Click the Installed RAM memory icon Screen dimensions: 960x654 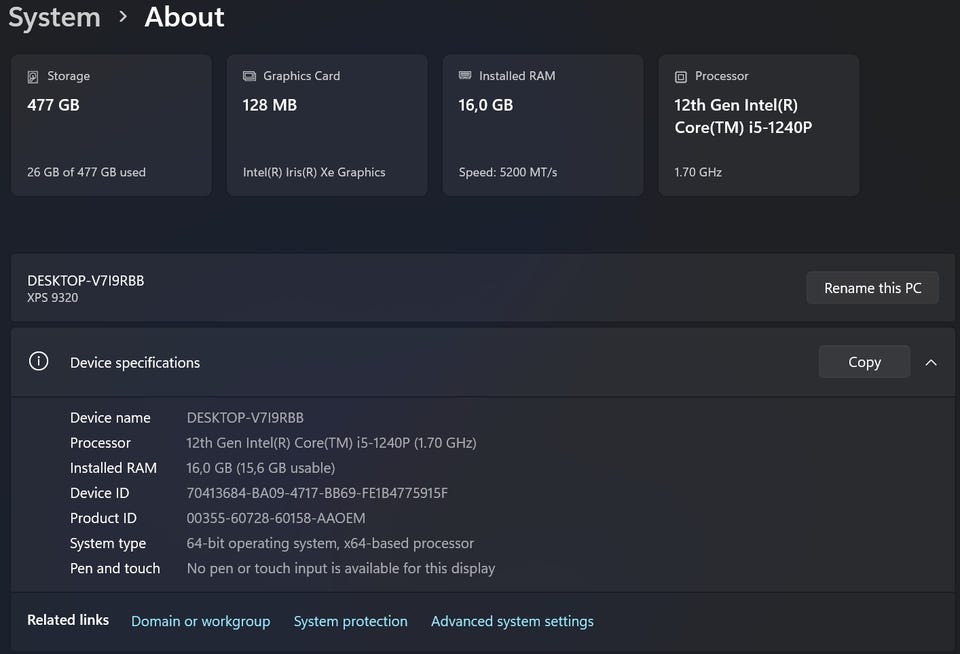pos(465,75)
